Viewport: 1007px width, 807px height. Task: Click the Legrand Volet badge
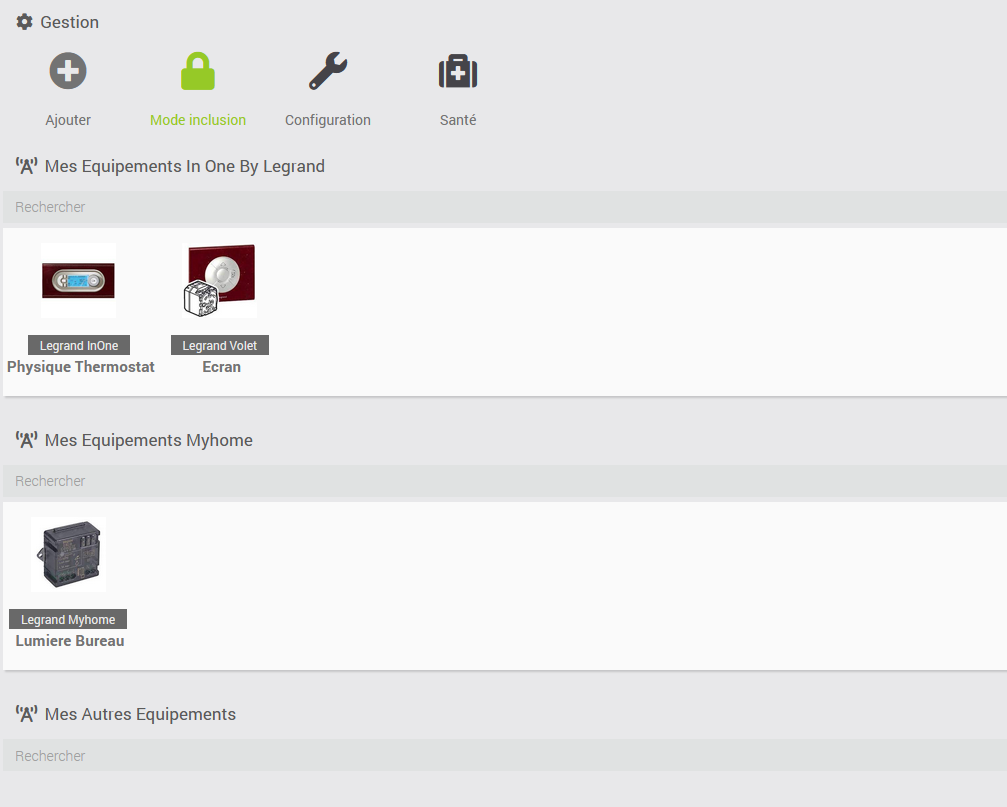point(220,346)
